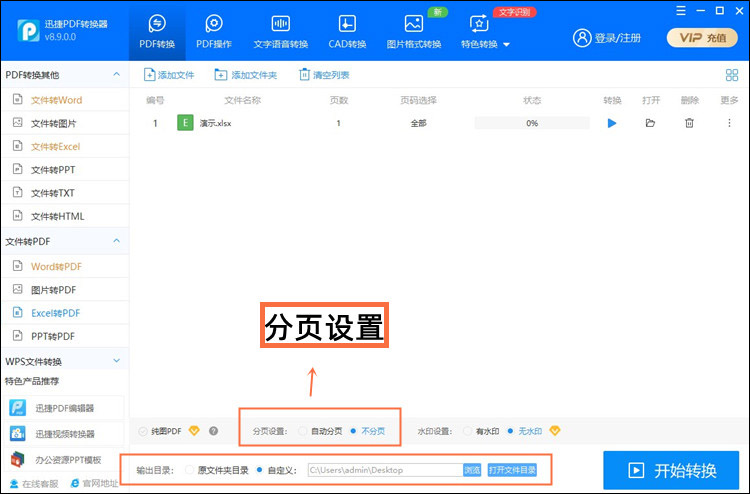Switch to grid view icon
Image resolution: width=750 pixels, height=494 pixels.
pyautogui.click(x=732, y=75)
